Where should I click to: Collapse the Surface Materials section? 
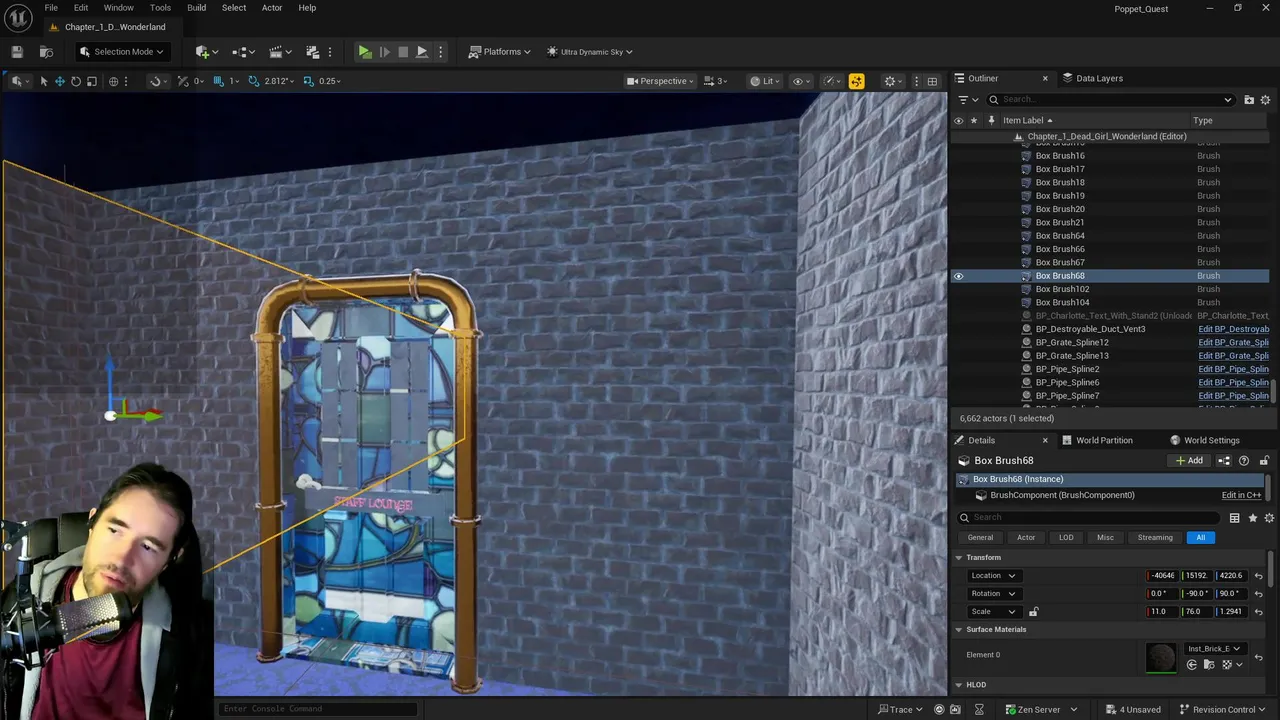(959, 629)
